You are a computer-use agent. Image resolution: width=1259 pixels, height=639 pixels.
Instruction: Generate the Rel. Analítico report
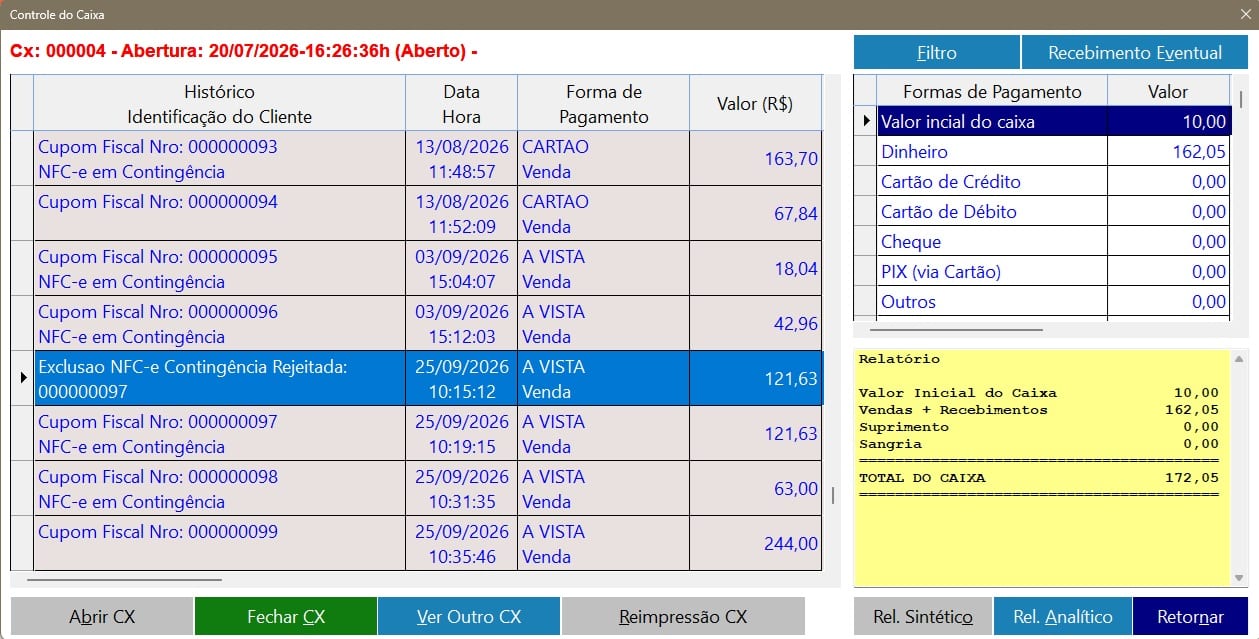[x=1063, y=617]
